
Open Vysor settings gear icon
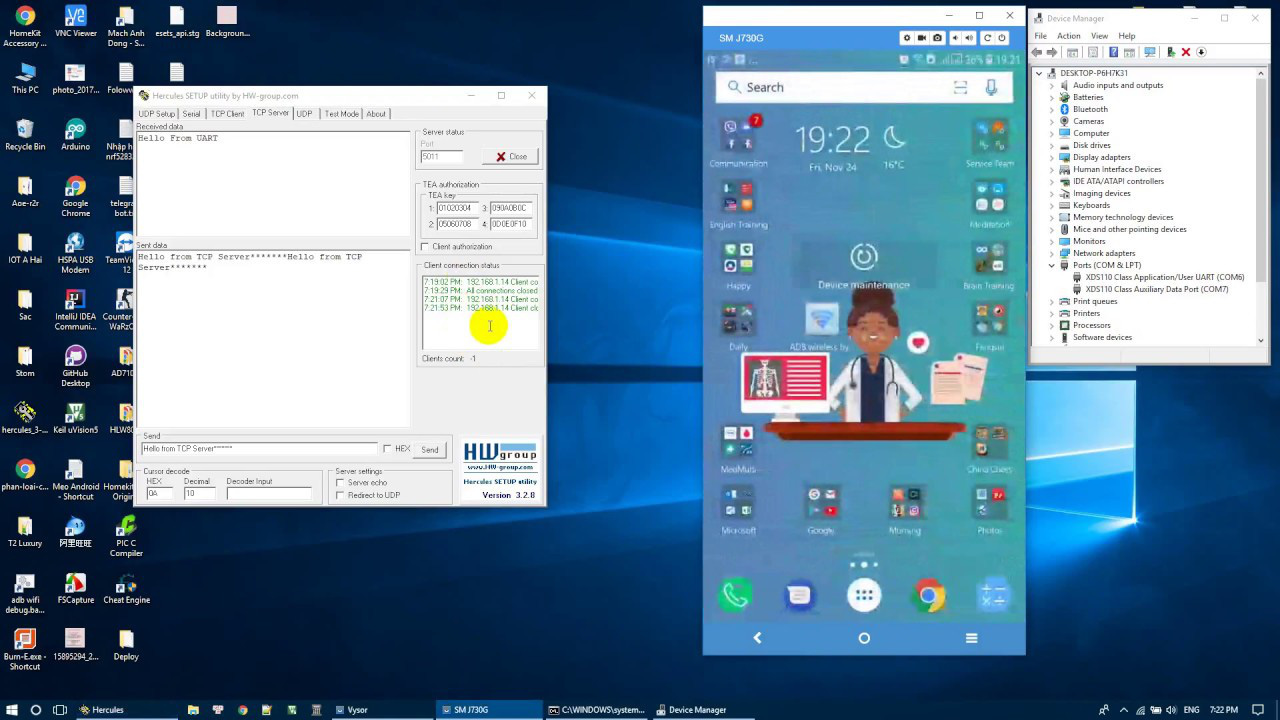907,38
